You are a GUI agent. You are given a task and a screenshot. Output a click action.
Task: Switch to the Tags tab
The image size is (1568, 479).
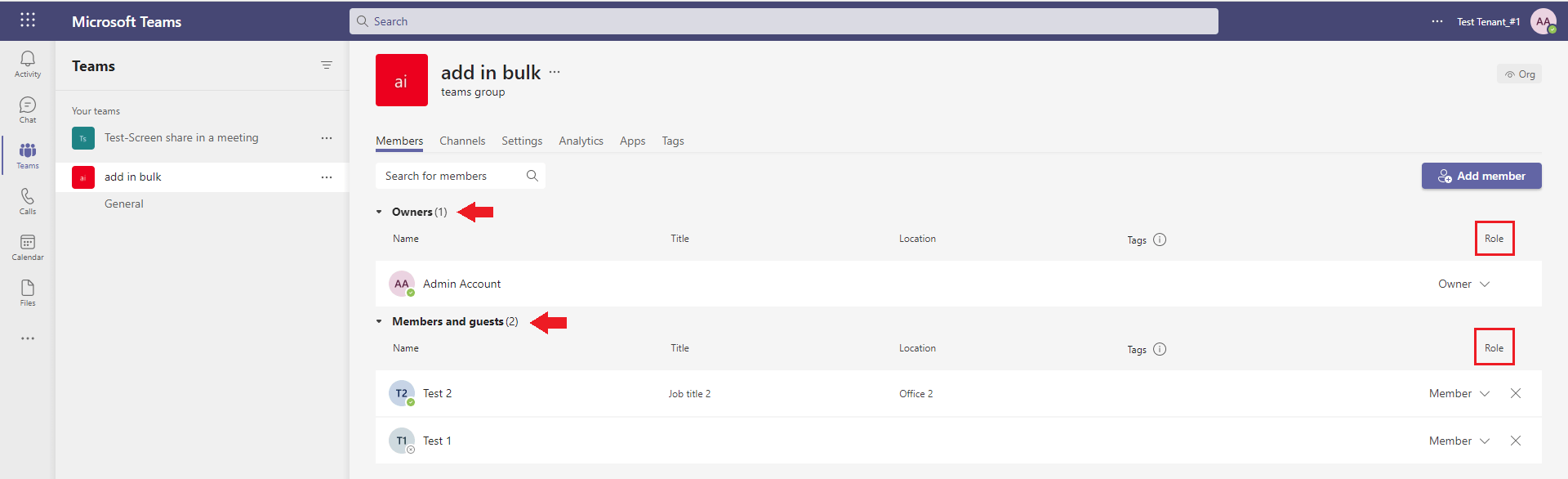pos(673,141)
